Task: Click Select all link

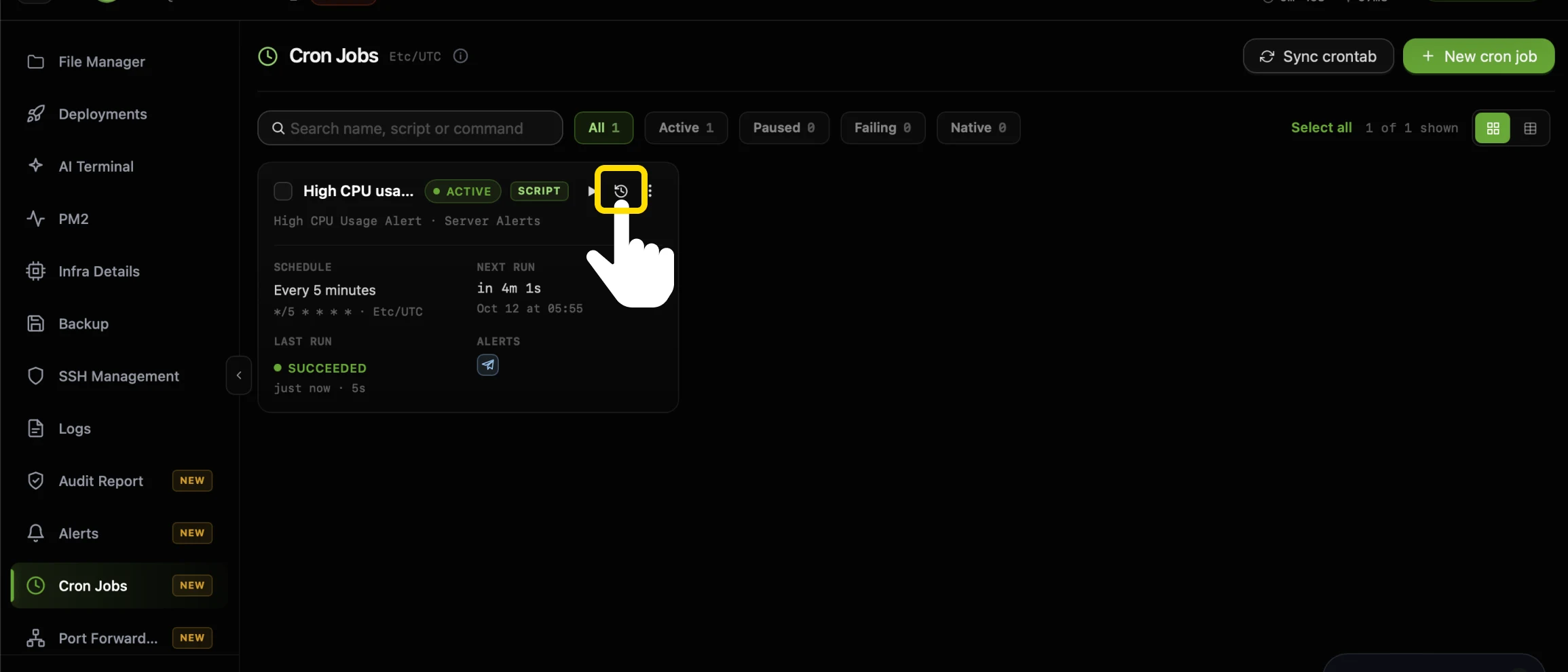Action: click(1321, 128)
